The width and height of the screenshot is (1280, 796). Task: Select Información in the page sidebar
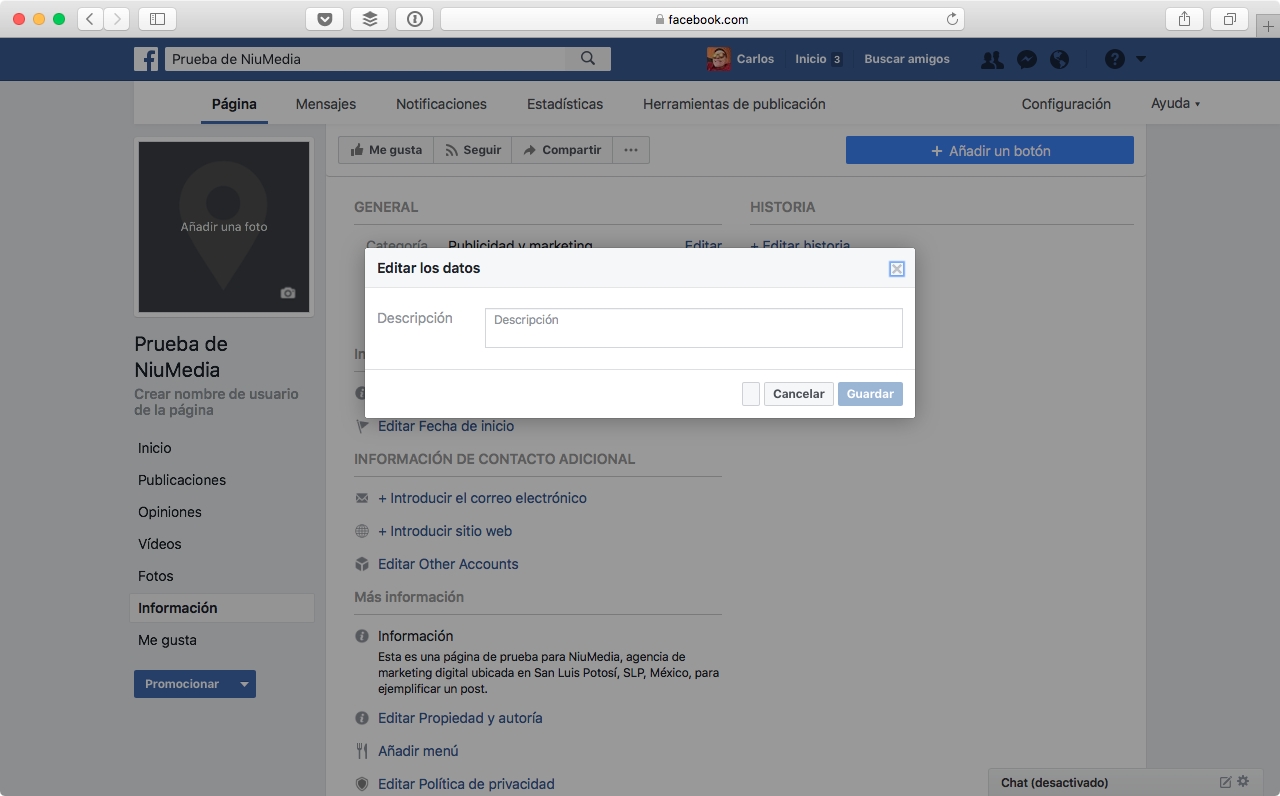[222, 608]
